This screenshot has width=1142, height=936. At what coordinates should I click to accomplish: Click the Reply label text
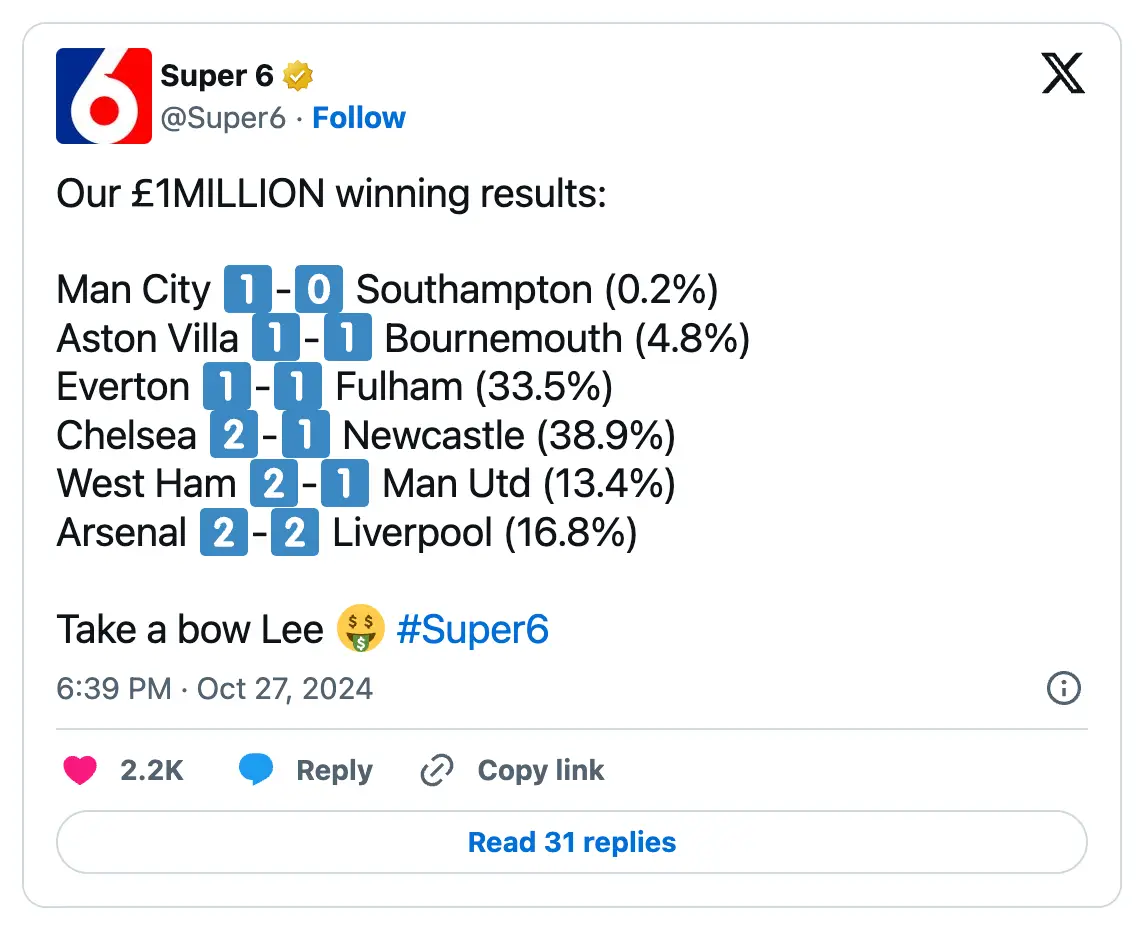[335, 770]
